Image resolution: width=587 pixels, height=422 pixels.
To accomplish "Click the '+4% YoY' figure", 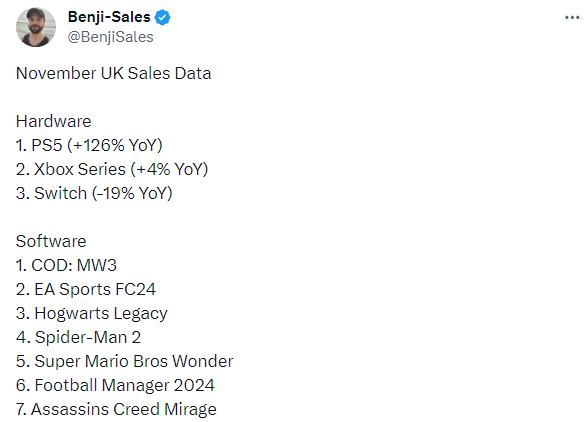I will pyautogui.click(x=169, y=169).
